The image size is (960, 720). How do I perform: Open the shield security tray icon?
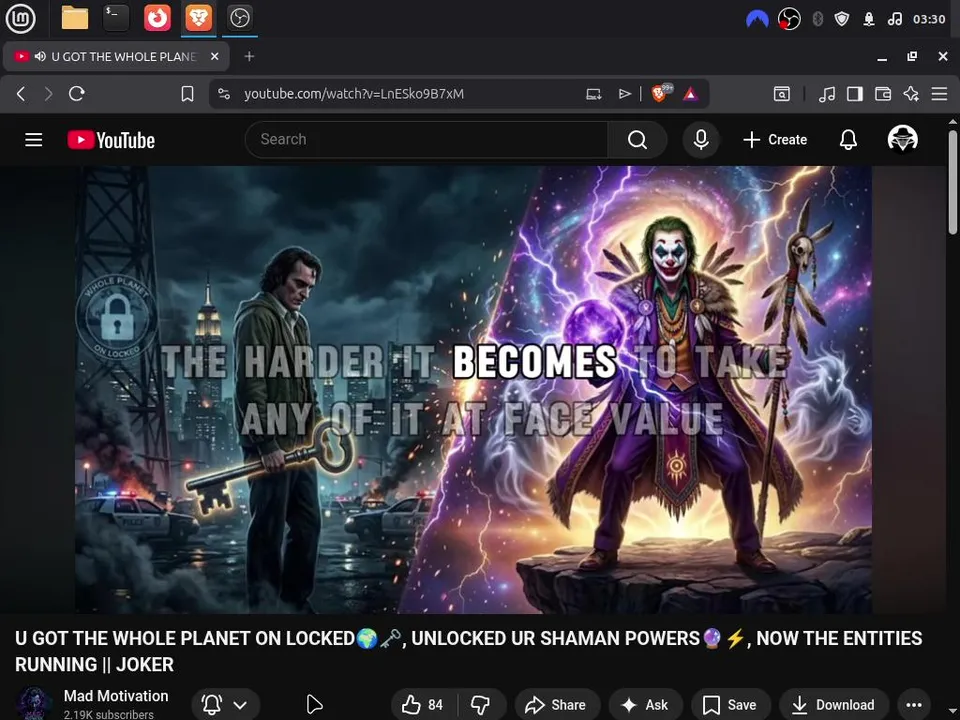(842, 19)
